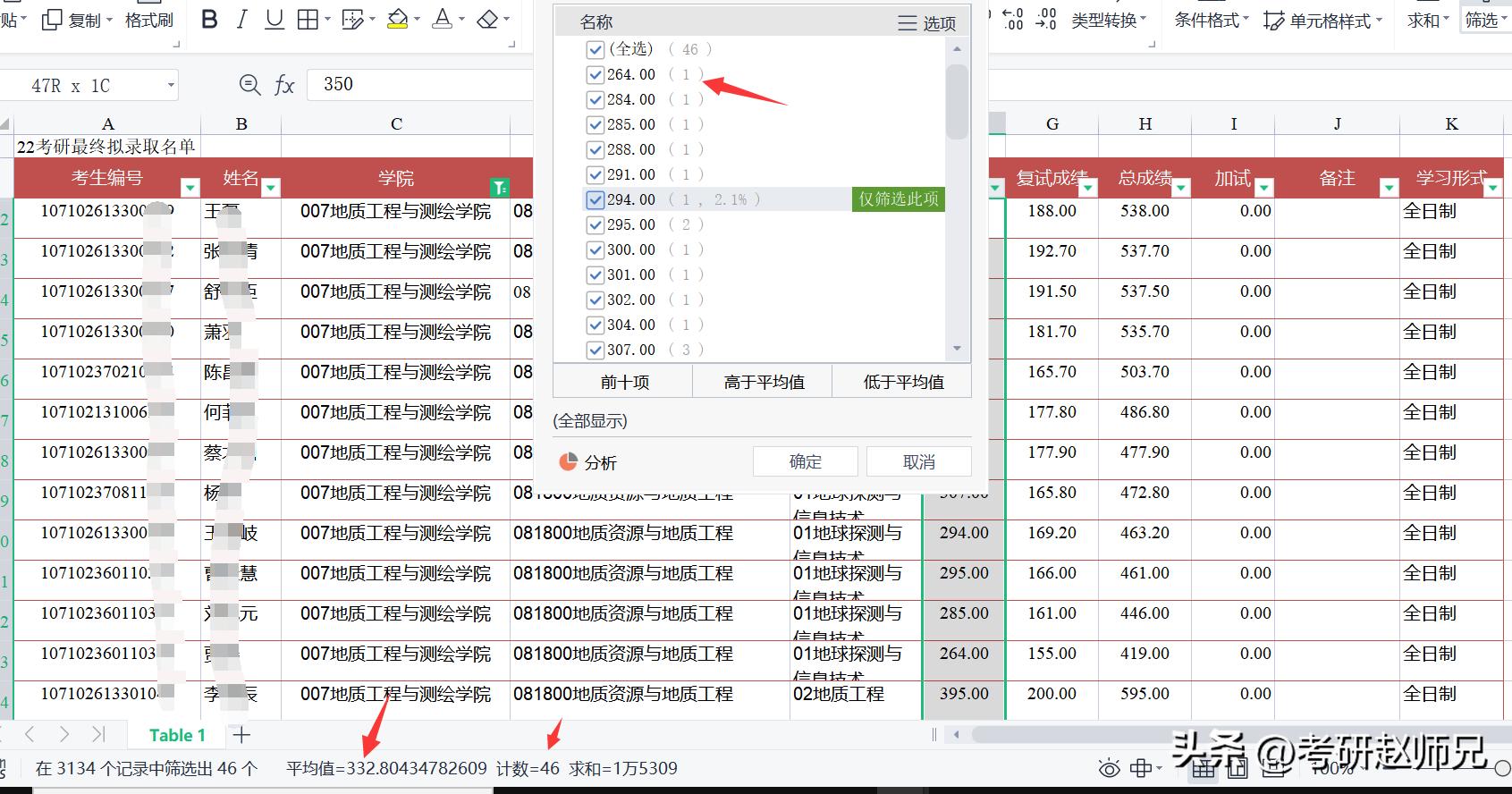Select the Table 1 sheet tab

tap(177, 735)
